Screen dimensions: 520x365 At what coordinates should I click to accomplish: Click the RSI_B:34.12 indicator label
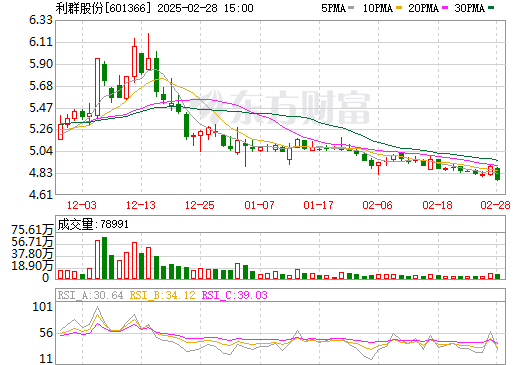[162, 295]
